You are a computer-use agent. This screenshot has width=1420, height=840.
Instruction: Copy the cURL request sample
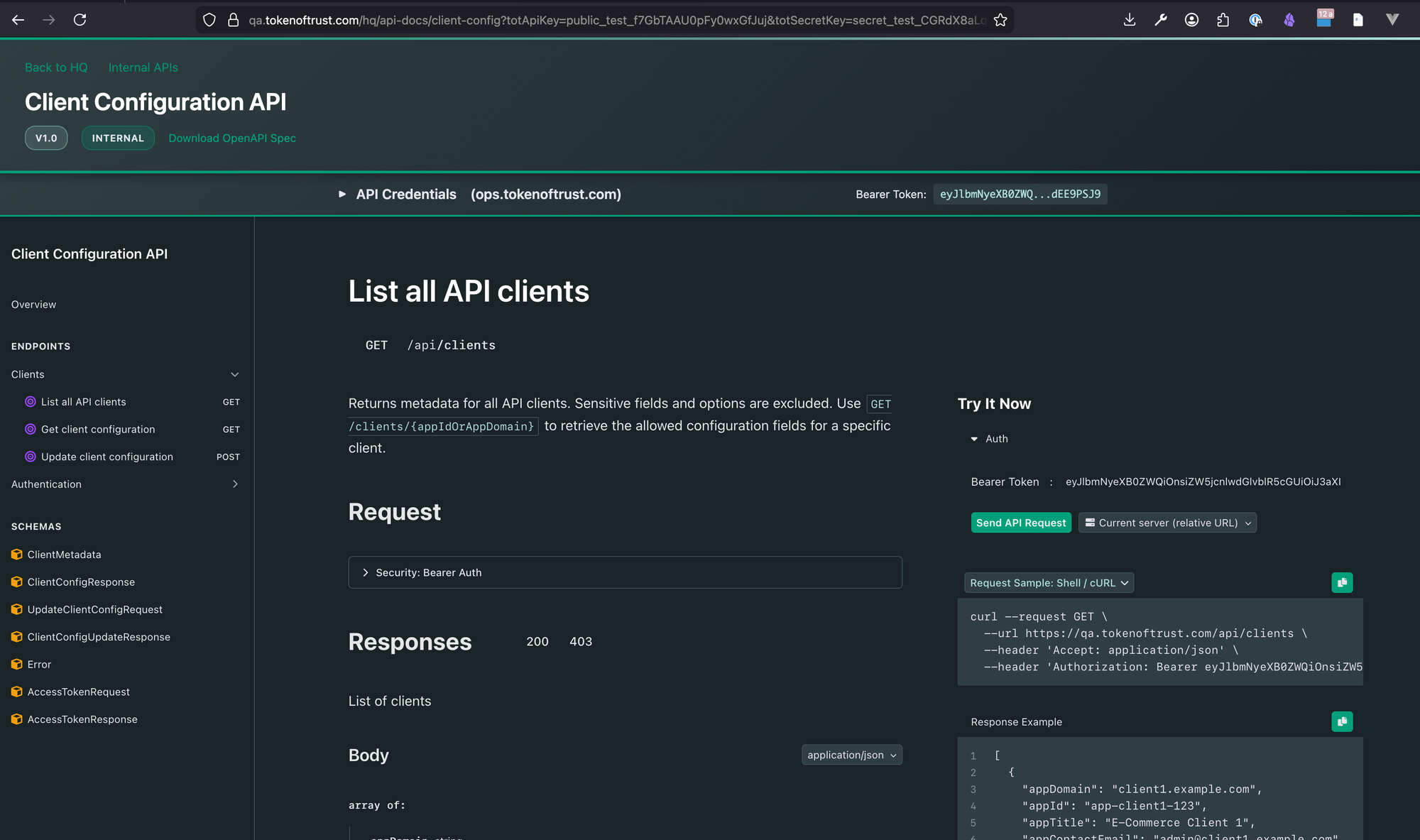[1342, 582]
